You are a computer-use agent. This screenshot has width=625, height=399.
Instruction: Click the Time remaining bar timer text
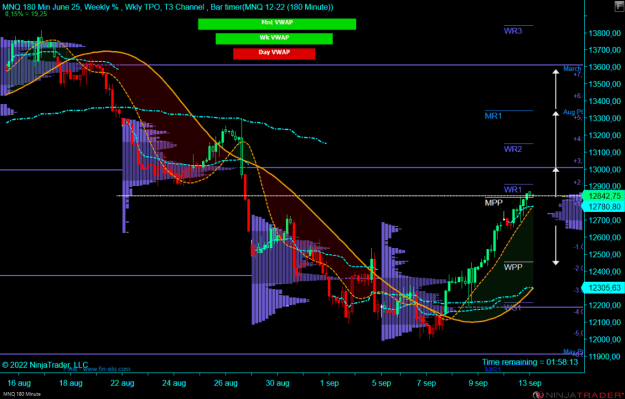pos(530,362)
